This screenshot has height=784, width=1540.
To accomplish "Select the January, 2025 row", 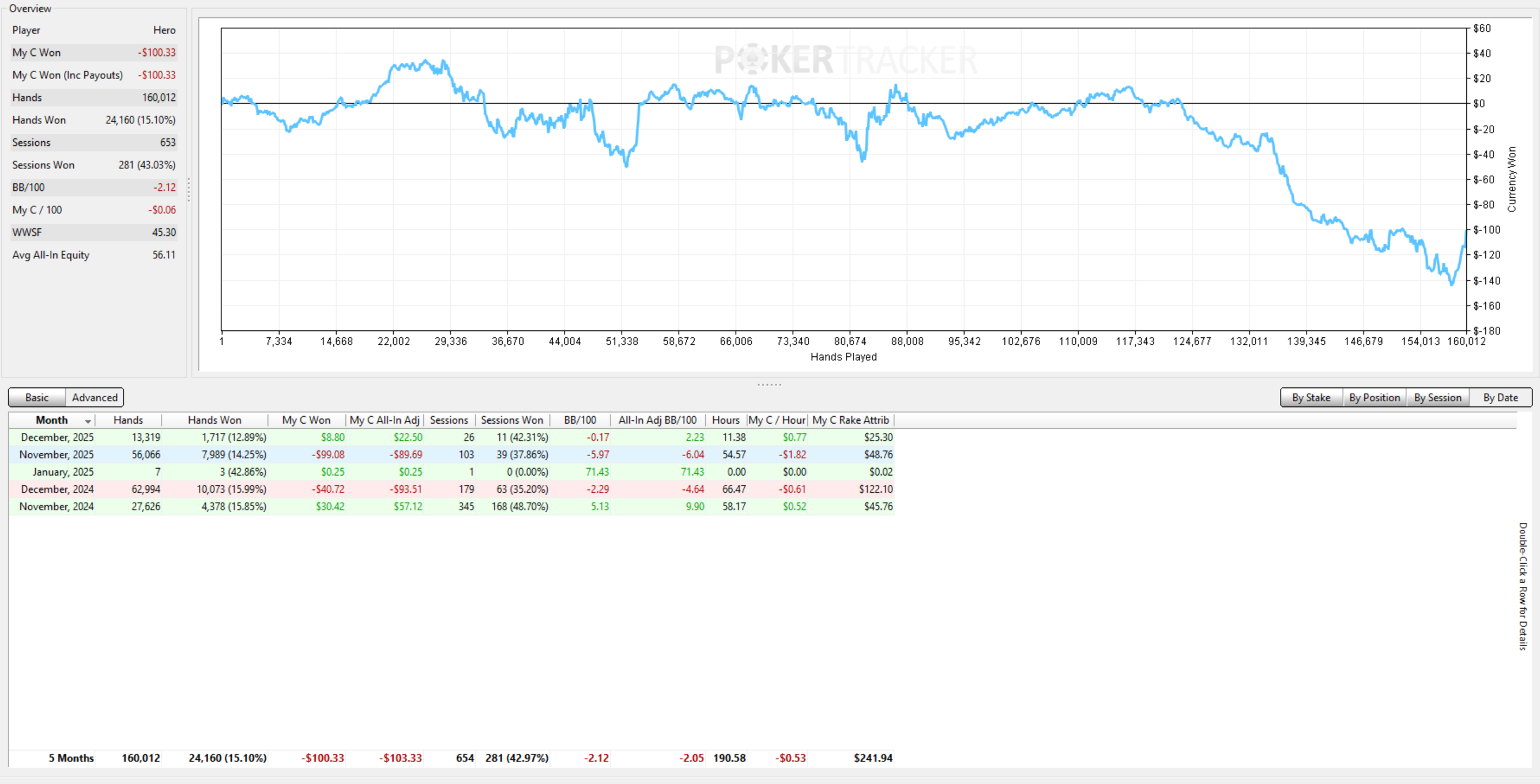I will click(x=63, y=472).
